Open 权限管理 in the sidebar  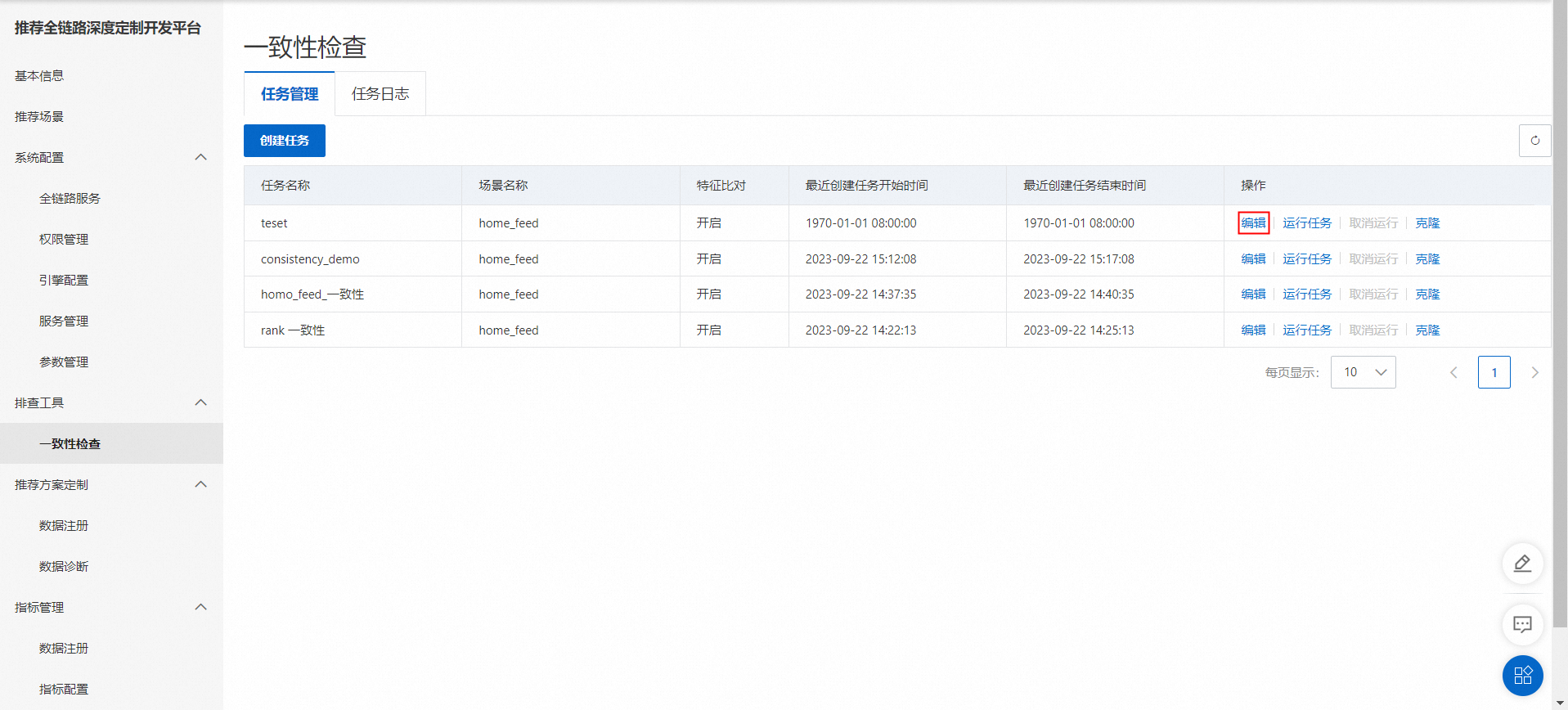(x=64, y=239)
